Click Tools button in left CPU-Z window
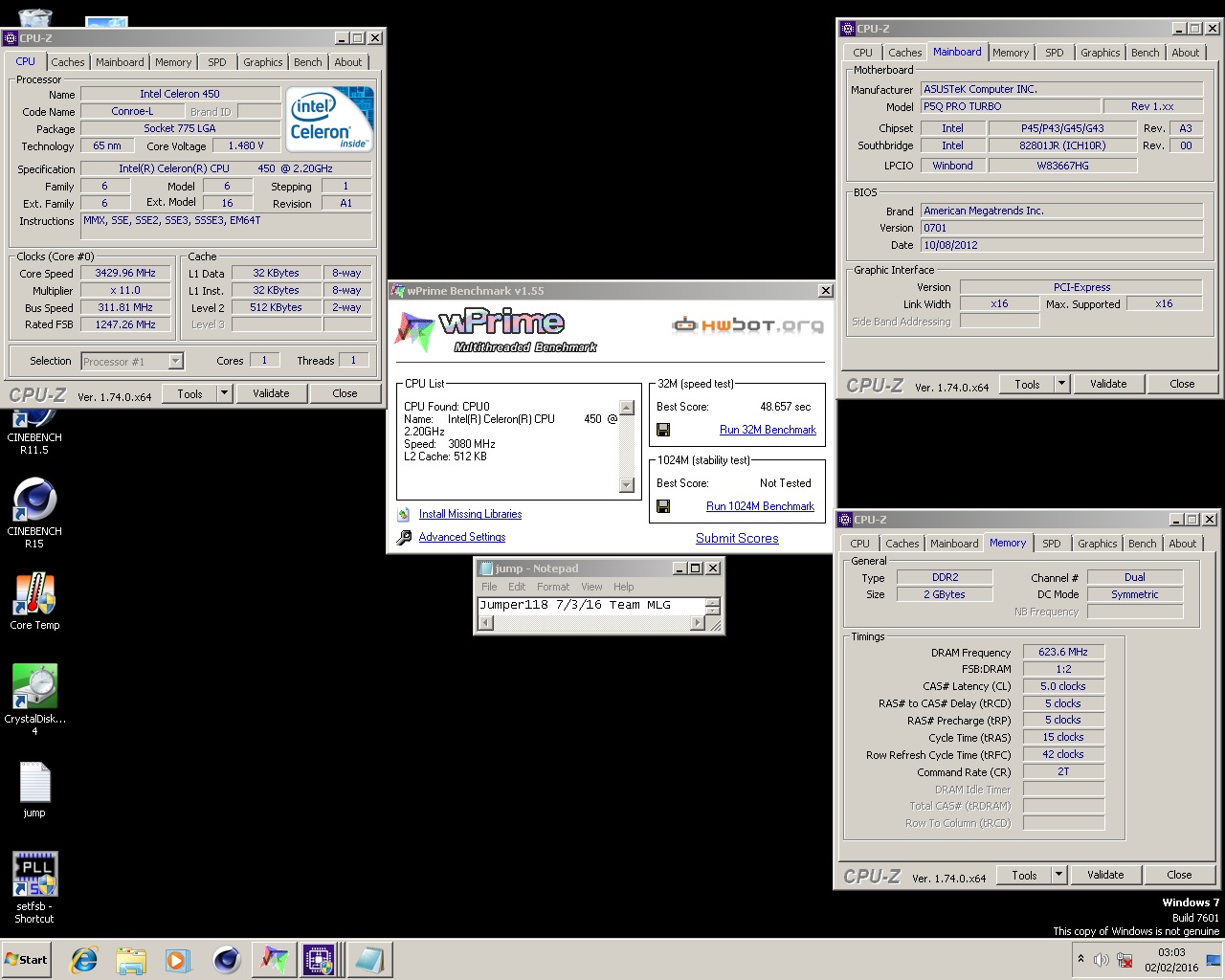Image resolution: width=1225 pixels, height=980 pixels. click(189, 393)
